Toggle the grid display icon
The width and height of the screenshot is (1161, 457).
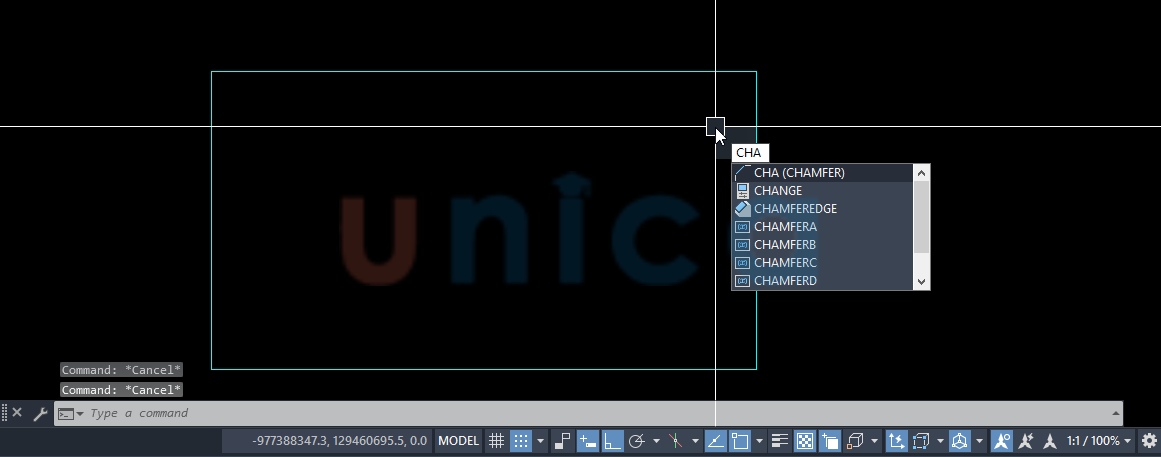pyautogui.click(x=496, y=441)
